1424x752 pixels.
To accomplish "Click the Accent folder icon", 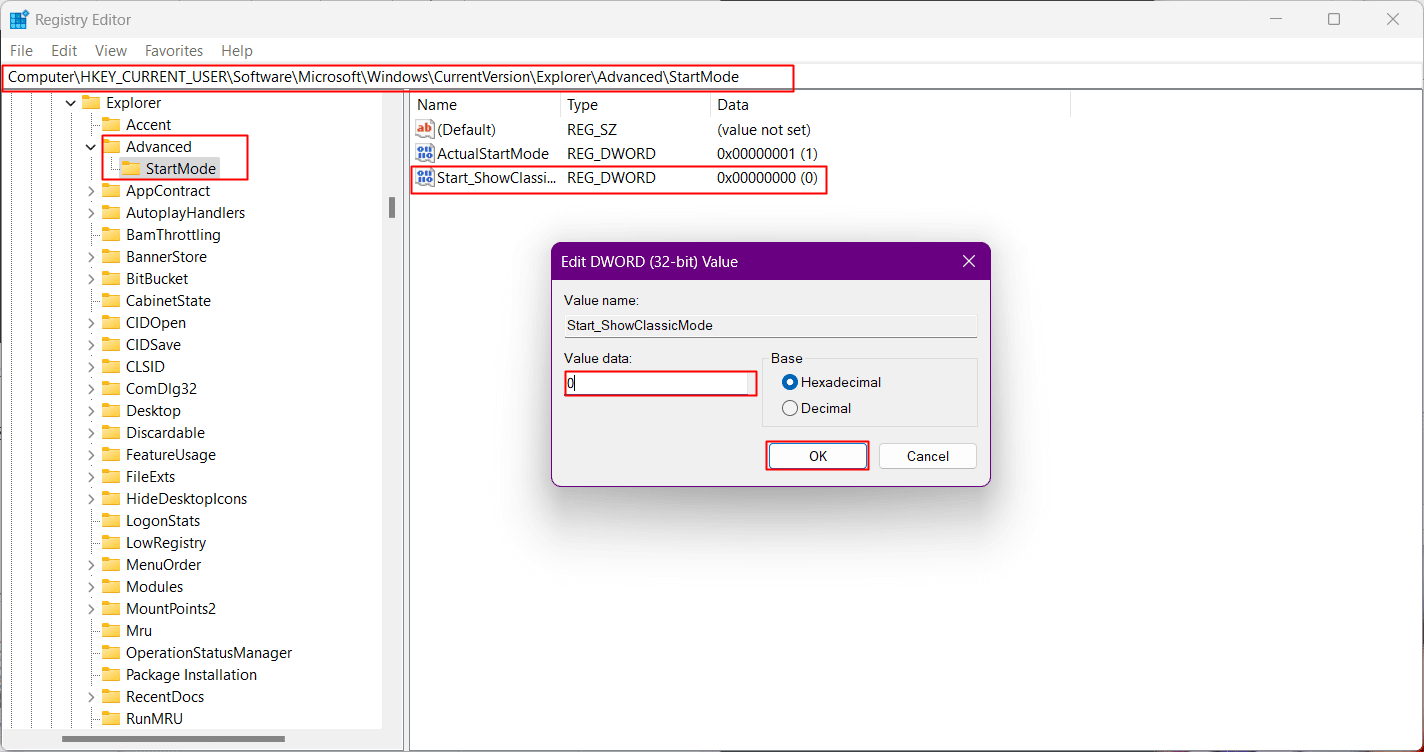I will 111,125.
